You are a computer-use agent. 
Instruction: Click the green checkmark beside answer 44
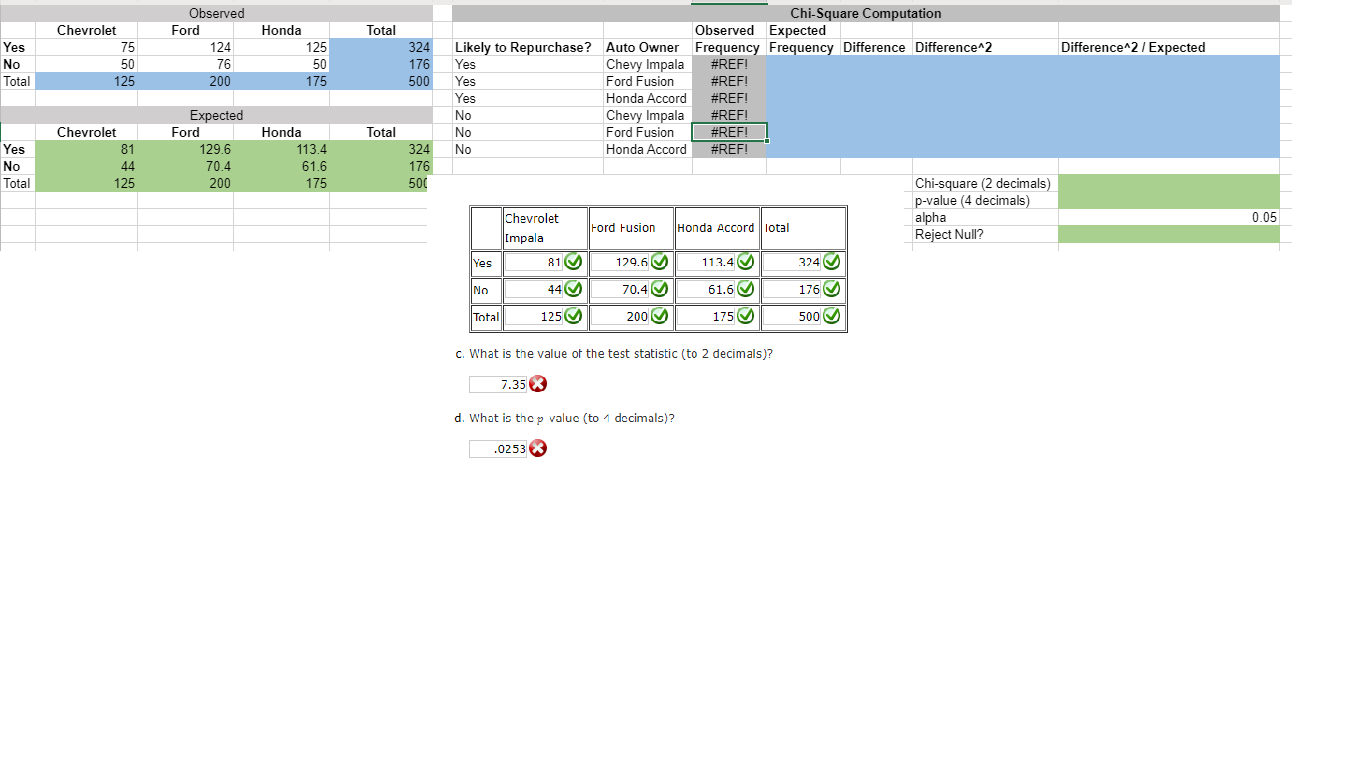click(x=574, y=289)
